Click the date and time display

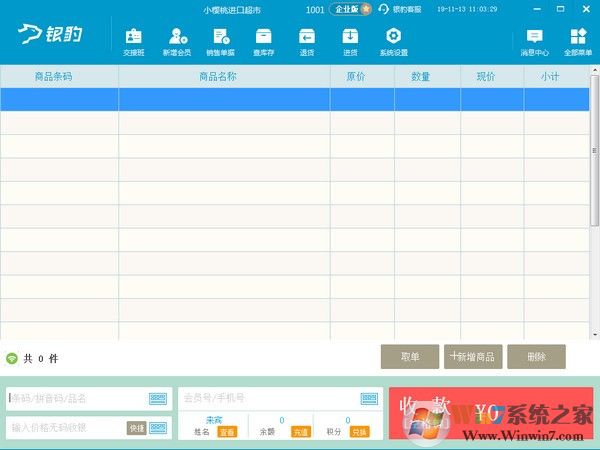pyautogui.click(x=467, y=9)
